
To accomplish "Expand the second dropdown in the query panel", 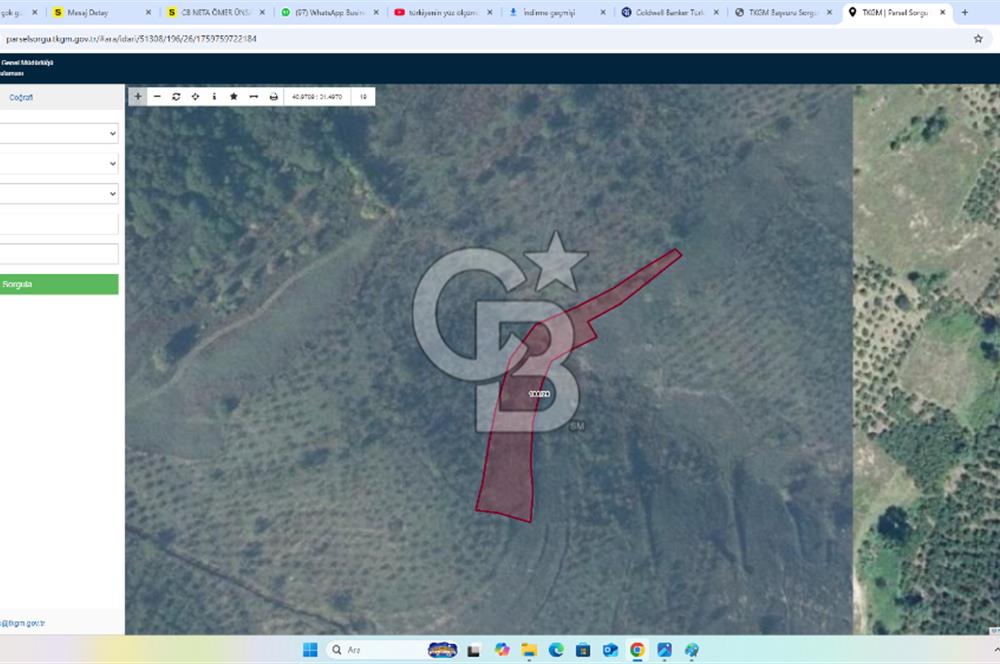I will click(x=59, y=163).
